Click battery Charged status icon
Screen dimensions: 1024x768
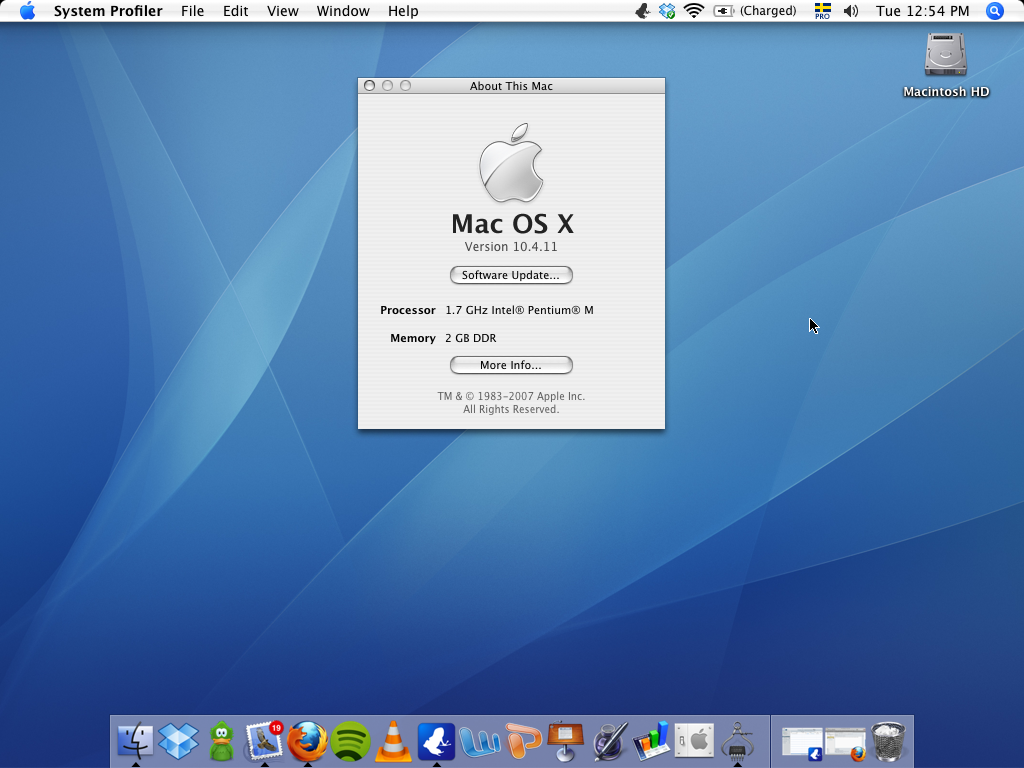tap(754, 11)
